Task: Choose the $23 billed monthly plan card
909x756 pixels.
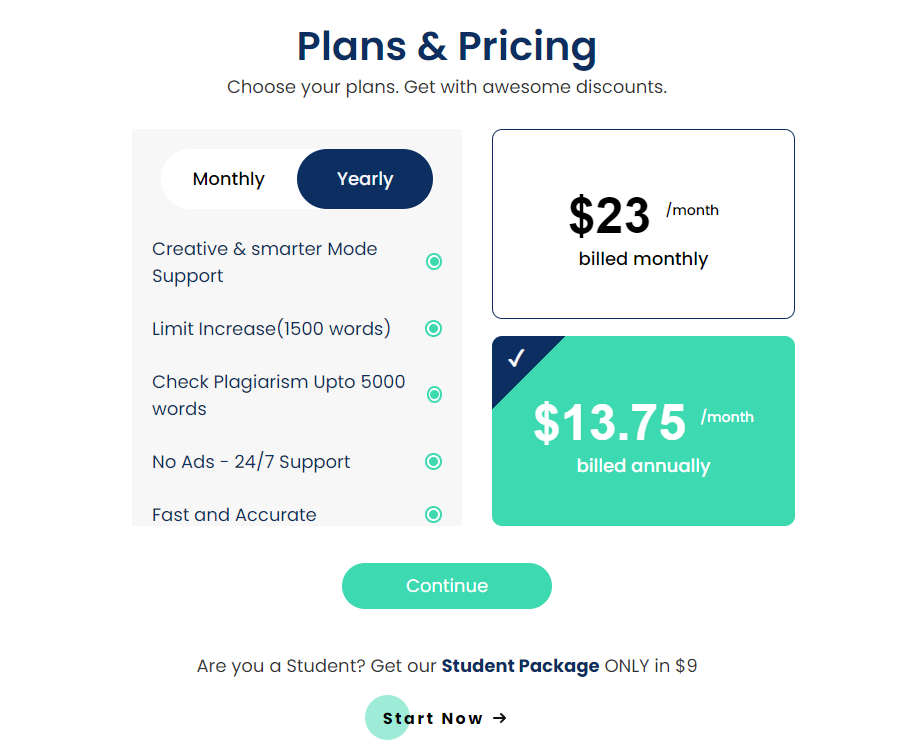Action: click(x=643, y=224)
